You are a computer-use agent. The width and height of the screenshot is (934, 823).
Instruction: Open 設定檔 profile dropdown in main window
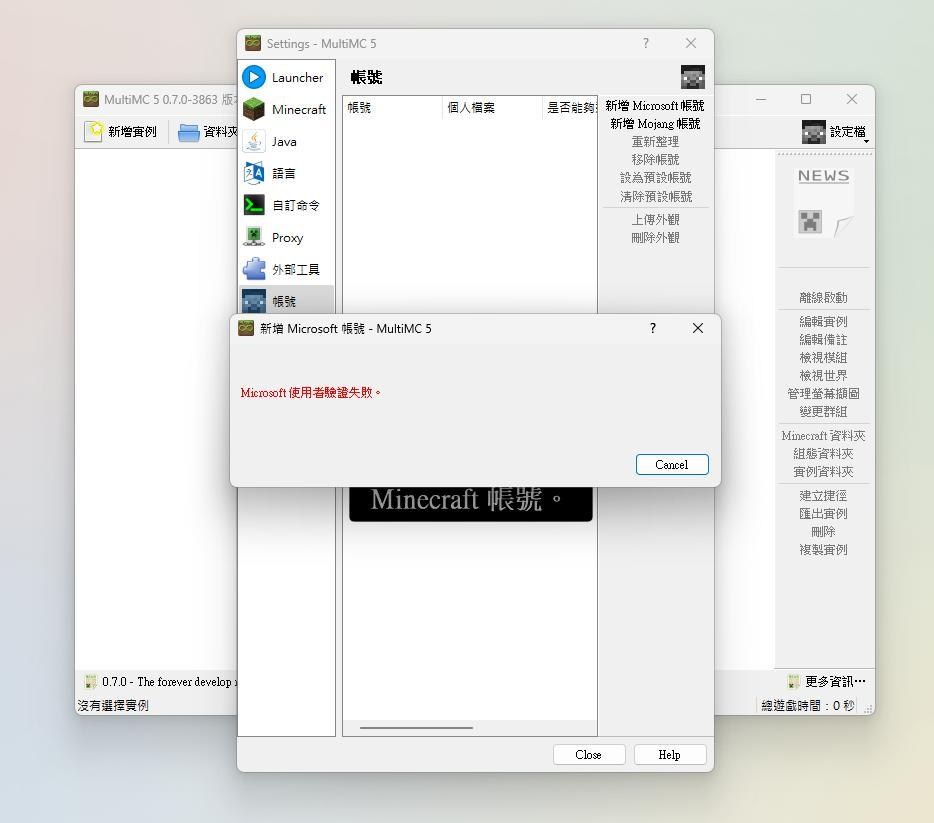pos(835,132)
